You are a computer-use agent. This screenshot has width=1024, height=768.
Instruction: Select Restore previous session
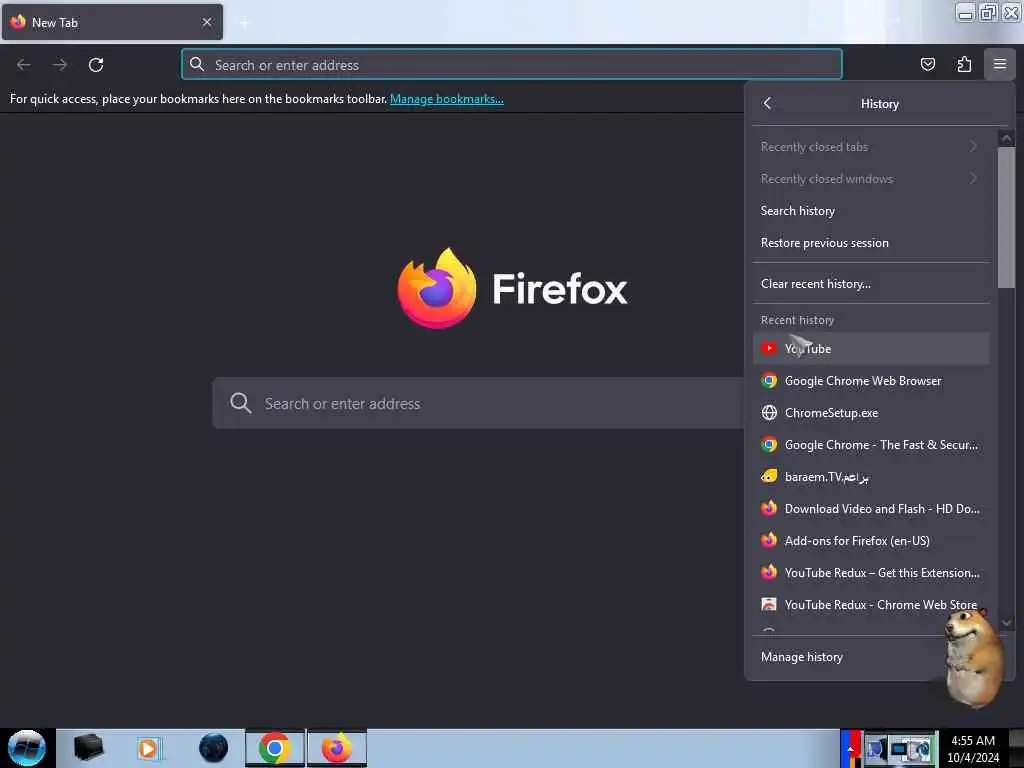point(871,243)
